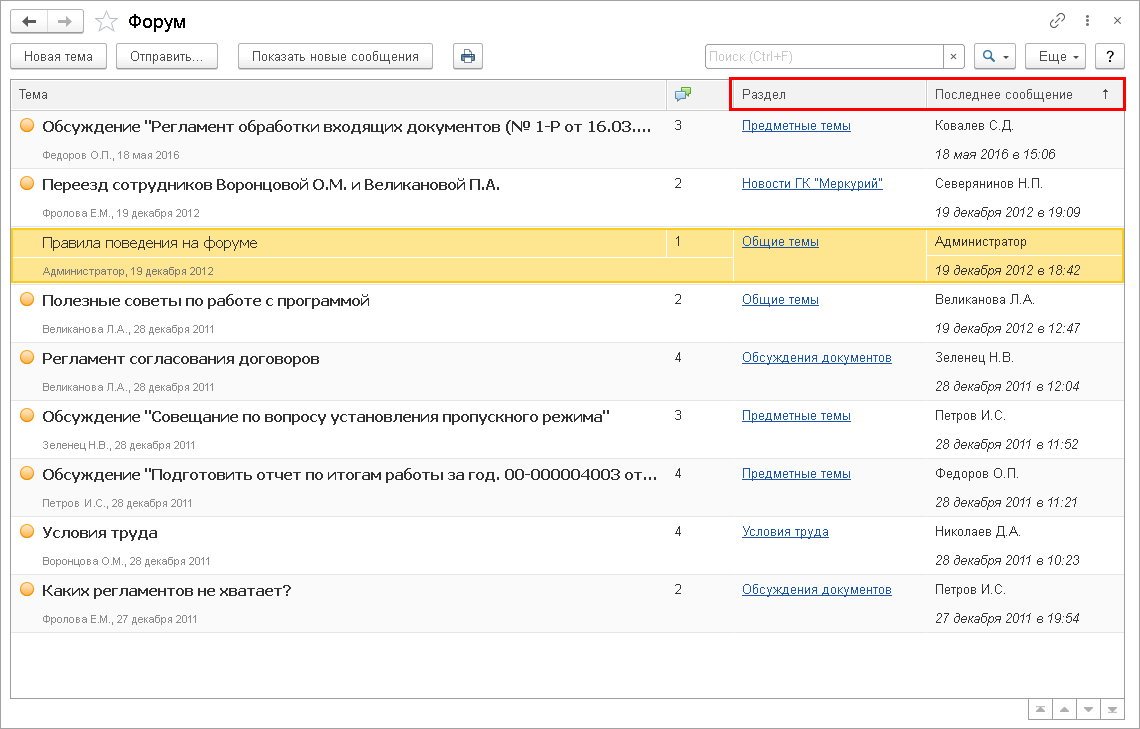Select topic Полезные советы по работе с программой
Screen dimensions: 1140x729
pyautogui.click(x=206, y=301)
